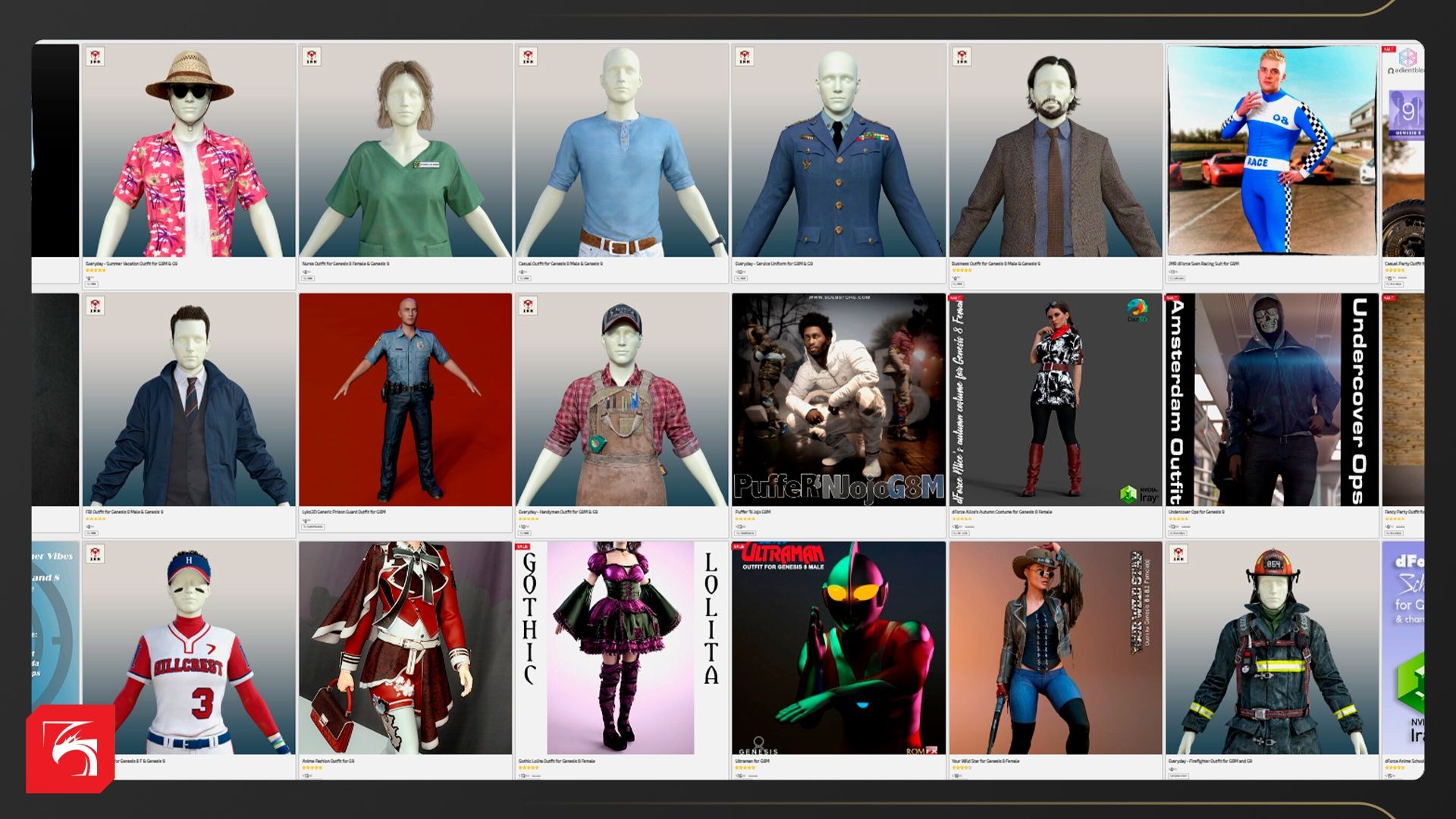Click 'Lyko3D Generic Prison Guard Outfit' title
Image resolution: width=1456 pixels, height=819 pixels.
[x=344, y=512]
